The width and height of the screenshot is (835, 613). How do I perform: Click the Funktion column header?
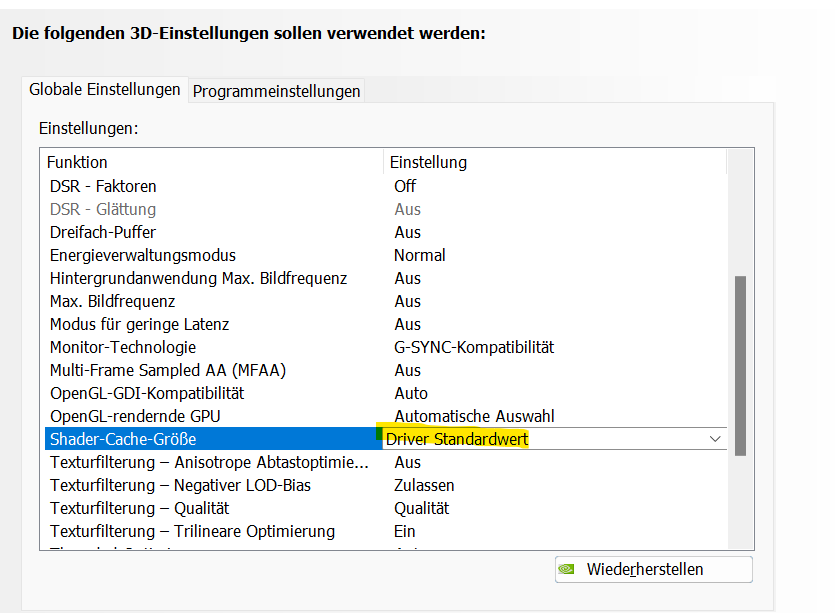[212, 162]
